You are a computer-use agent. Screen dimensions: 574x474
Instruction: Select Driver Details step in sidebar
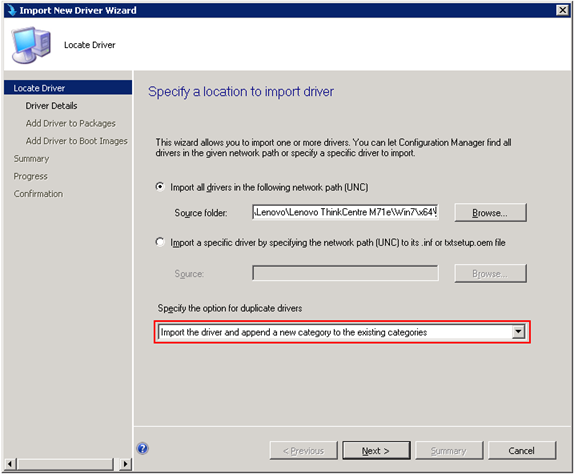51,106
